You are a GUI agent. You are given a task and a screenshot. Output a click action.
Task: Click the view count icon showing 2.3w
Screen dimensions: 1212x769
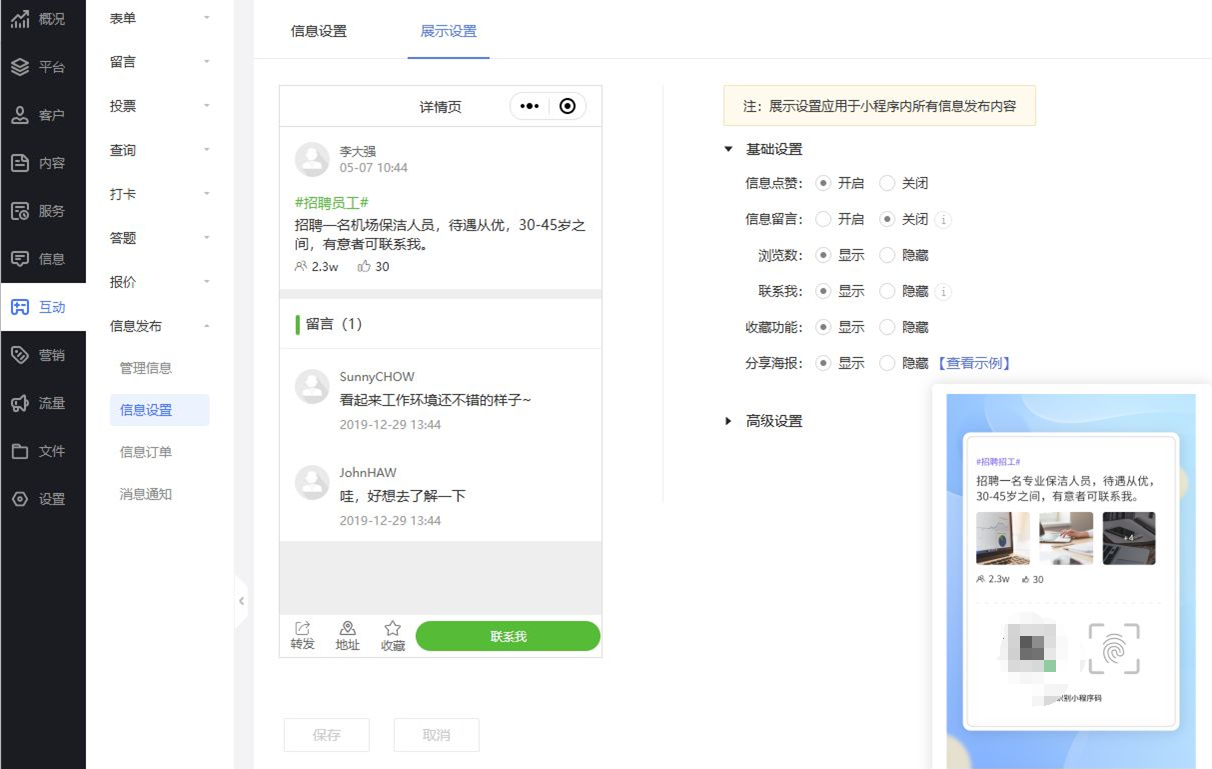click(x=301, y=267)
